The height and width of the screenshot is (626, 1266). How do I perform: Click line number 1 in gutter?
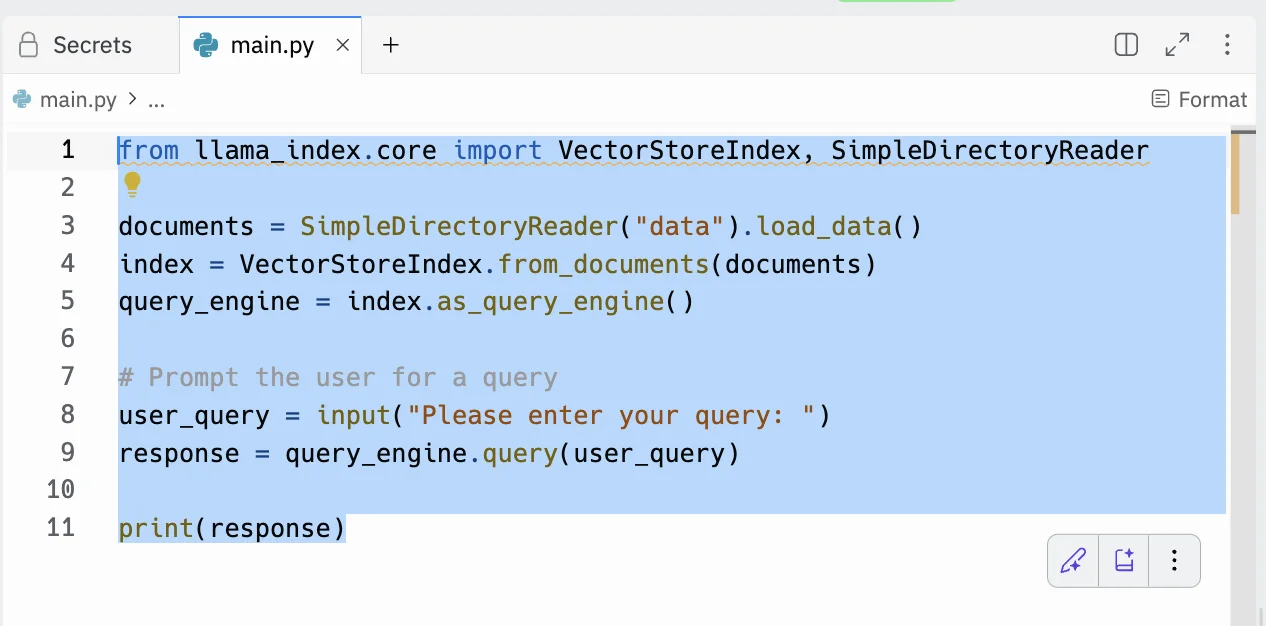67,150
